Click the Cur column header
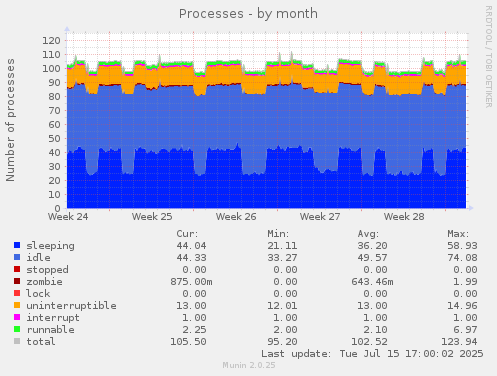Image resolution: width=497 pixels, height=376 pixels. click(x=187, y=234)
